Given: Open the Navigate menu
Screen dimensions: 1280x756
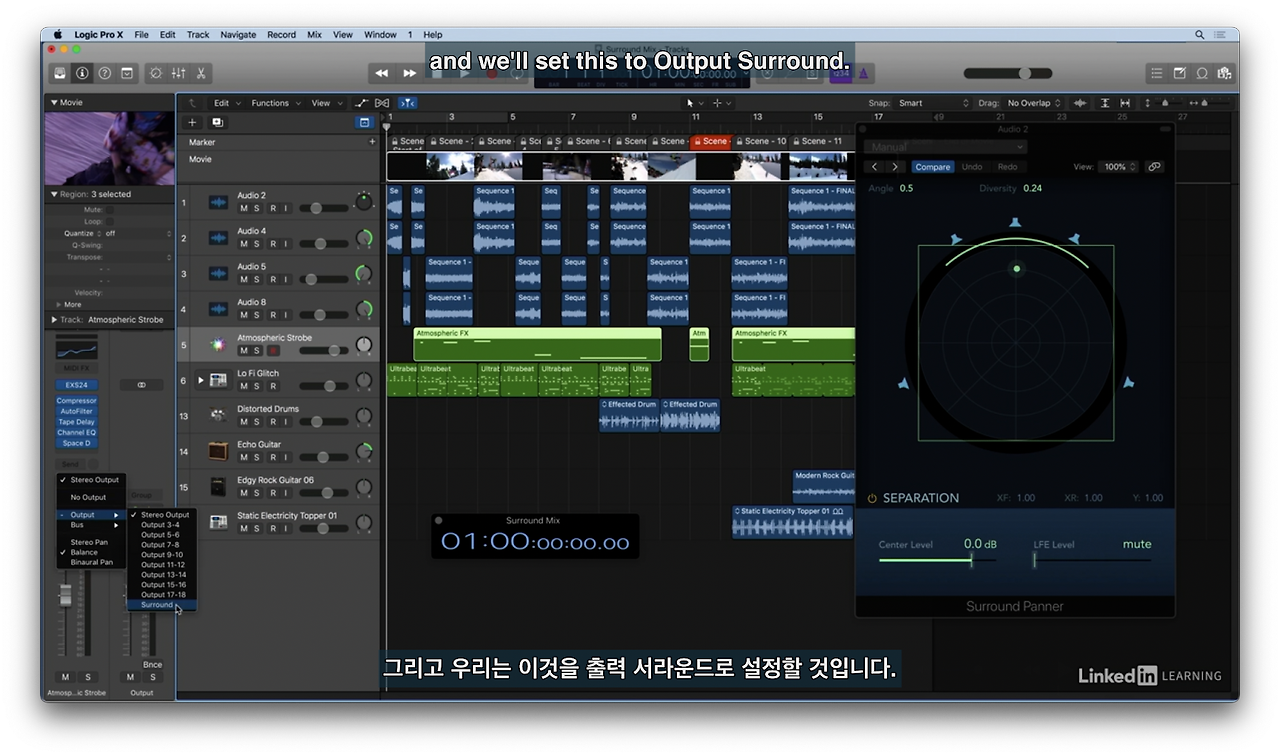Looking at the screenshot, I should point(238,35).
